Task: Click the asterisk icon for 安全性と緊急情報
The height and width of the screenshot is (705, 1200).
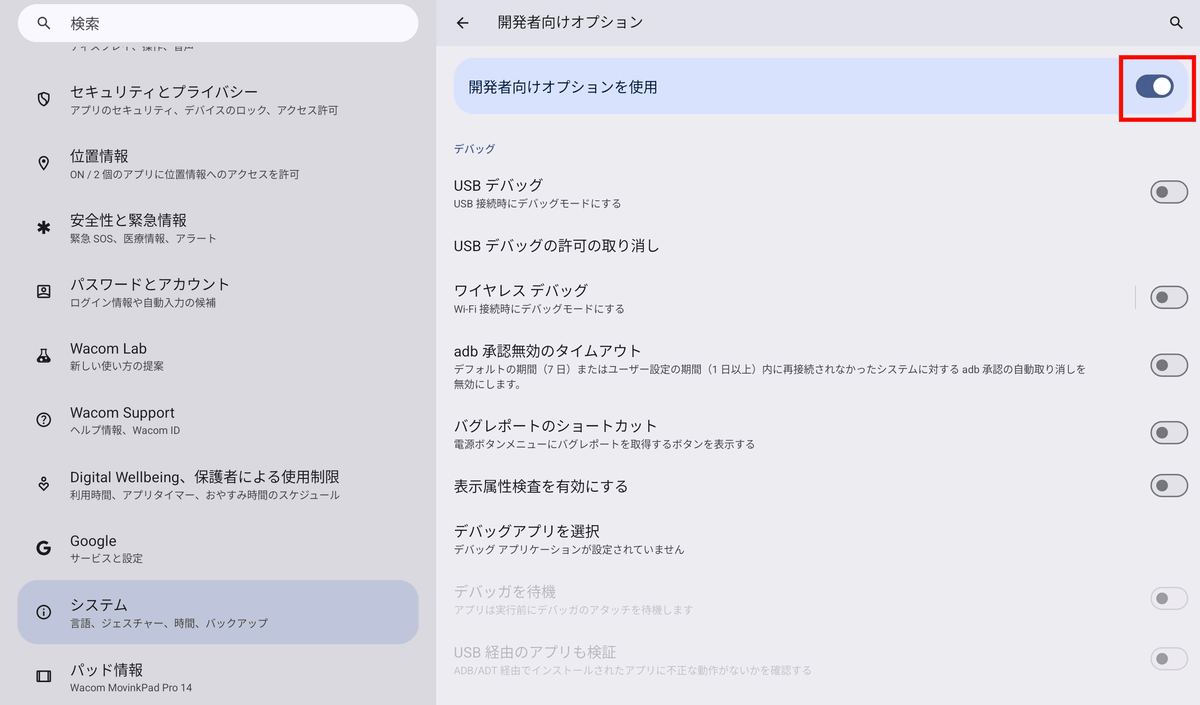Action: 44,228
